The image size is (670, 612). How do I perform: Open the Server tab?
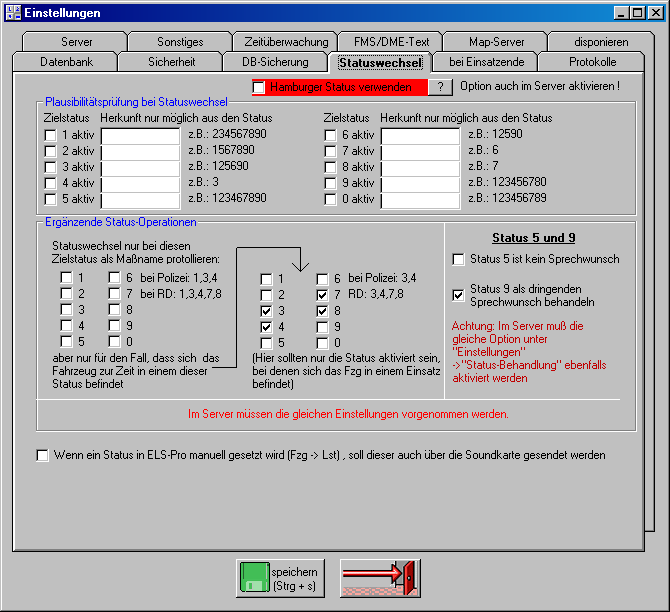coord(76,42)
